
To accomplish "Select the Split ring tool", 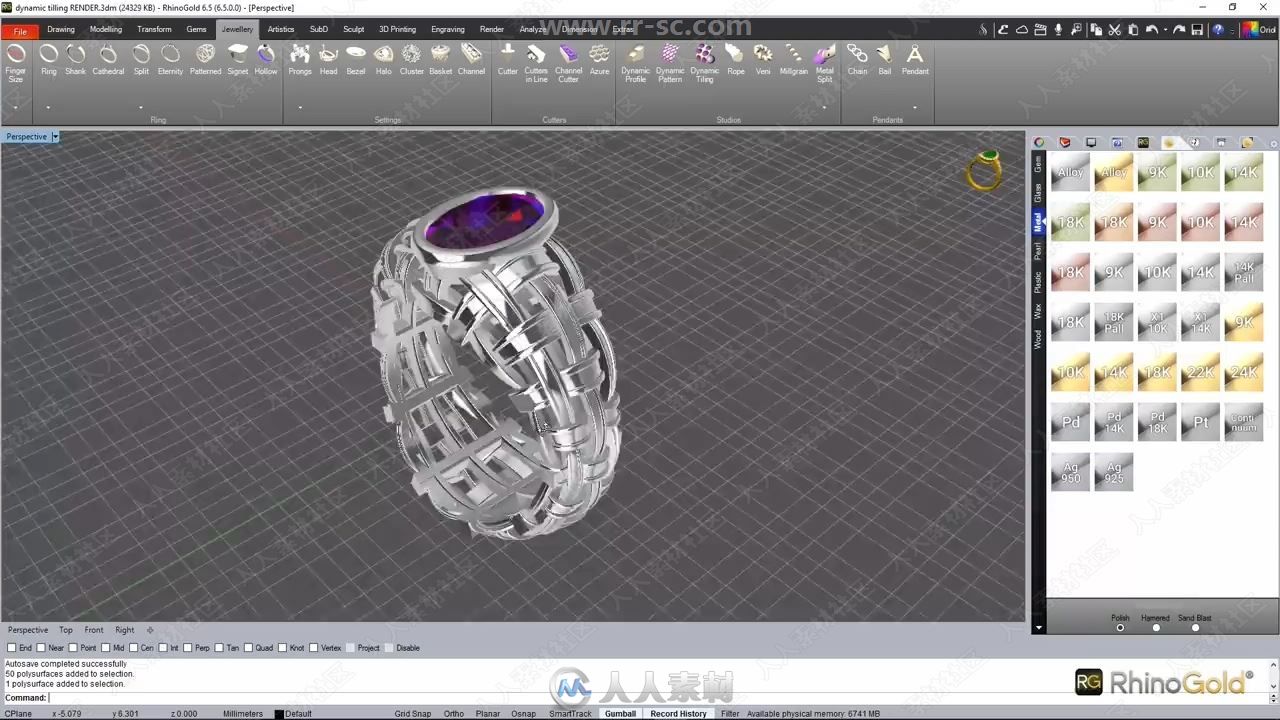I will (x=141, y=60).
